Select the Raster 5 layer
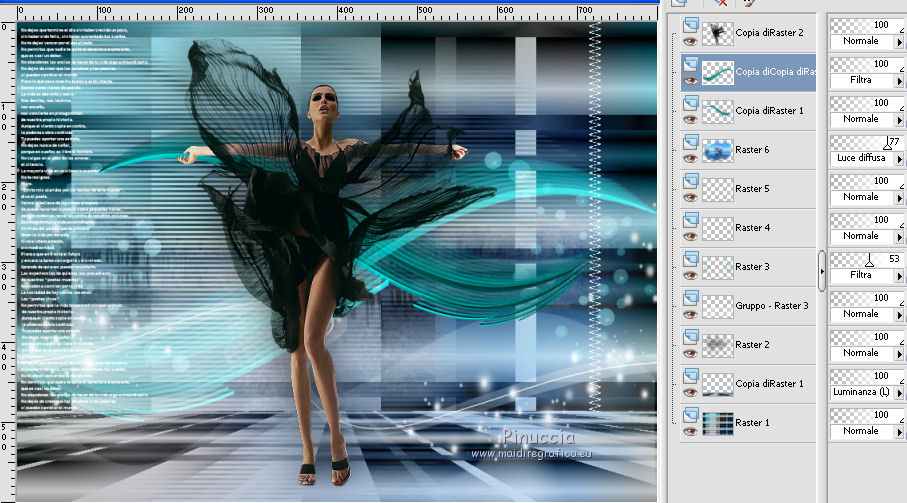 coord(752,188)
